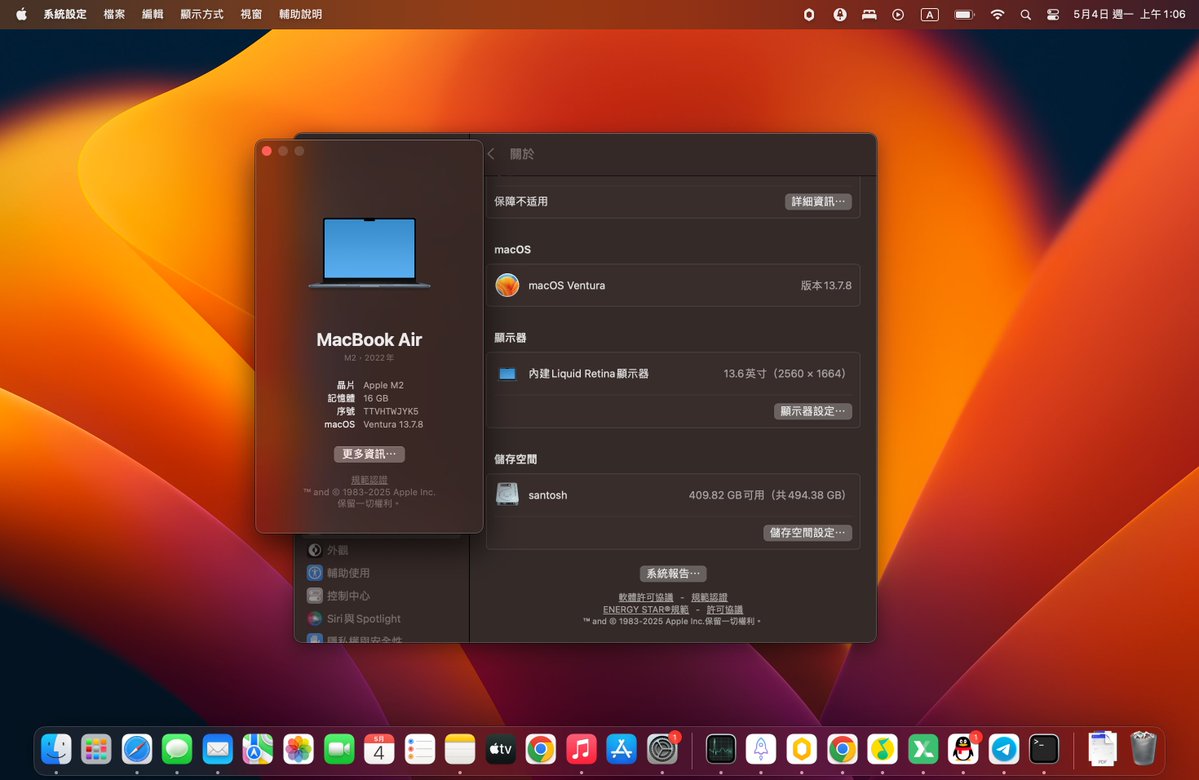Click the input source 'A' icon
Image resolution: width=1199 pixels, height=780 pixels.
coord(929,15)
